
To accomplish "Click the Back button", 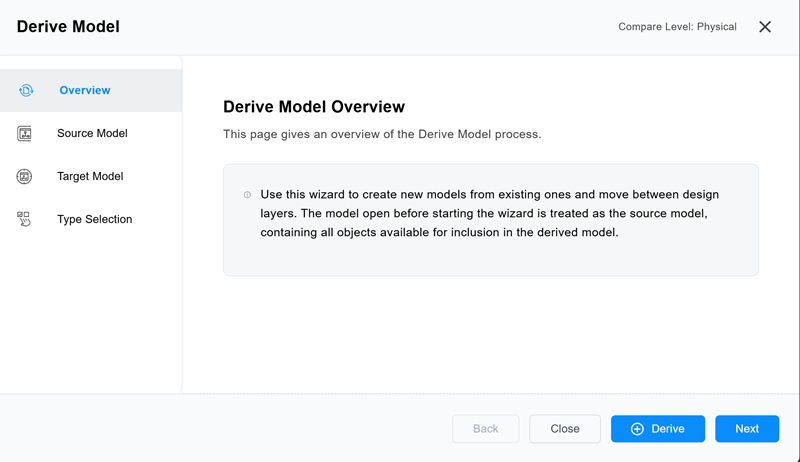I will point(486,429).
